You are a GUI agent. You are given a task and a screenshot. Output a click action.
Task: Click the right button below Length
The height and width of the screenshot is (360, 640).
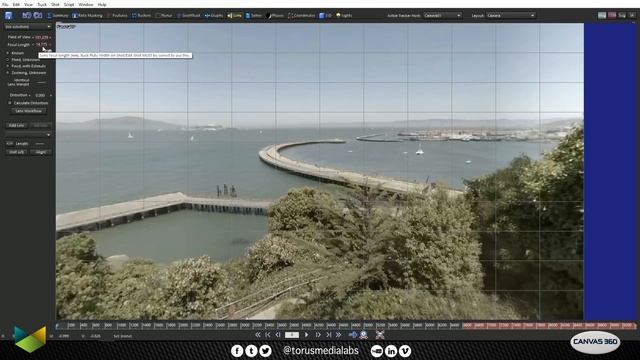pyautogui.click(x=40, y=152)
